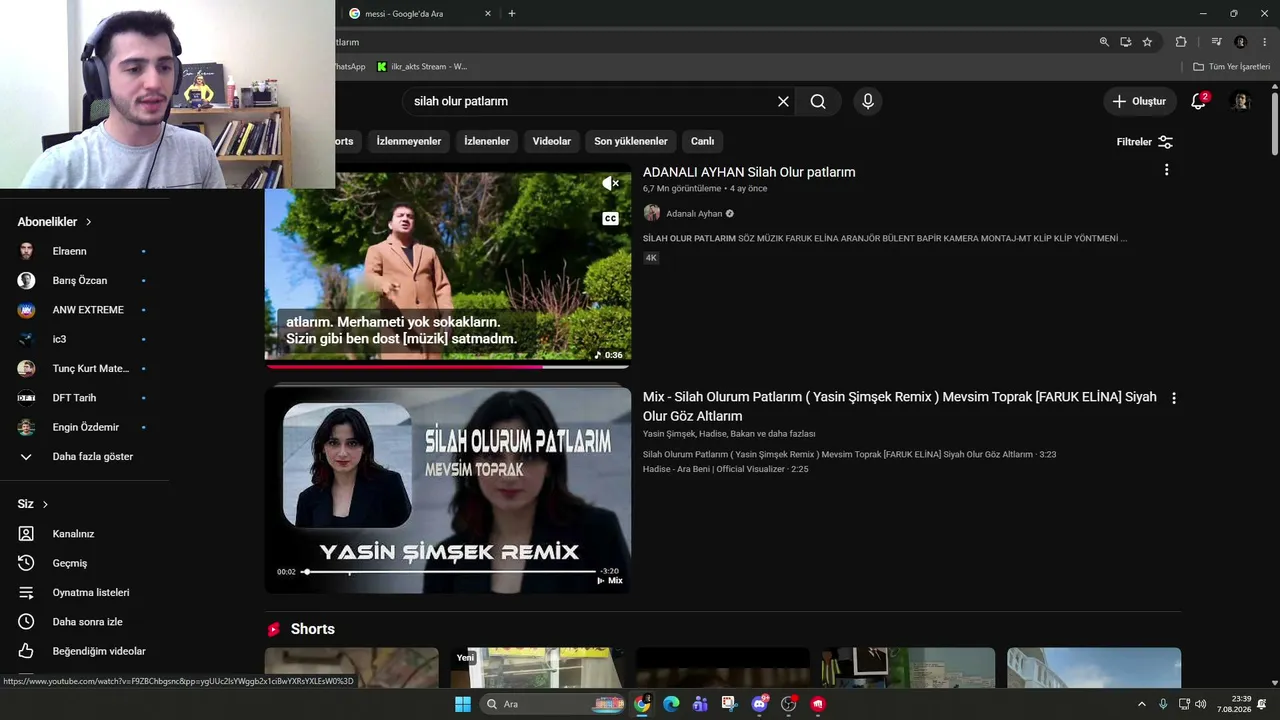Image resolution: width=1280 pixels, height=720 pixels.
Task: Play the Adanalı Ayhan video thumbnail
Action: [448, 265]
